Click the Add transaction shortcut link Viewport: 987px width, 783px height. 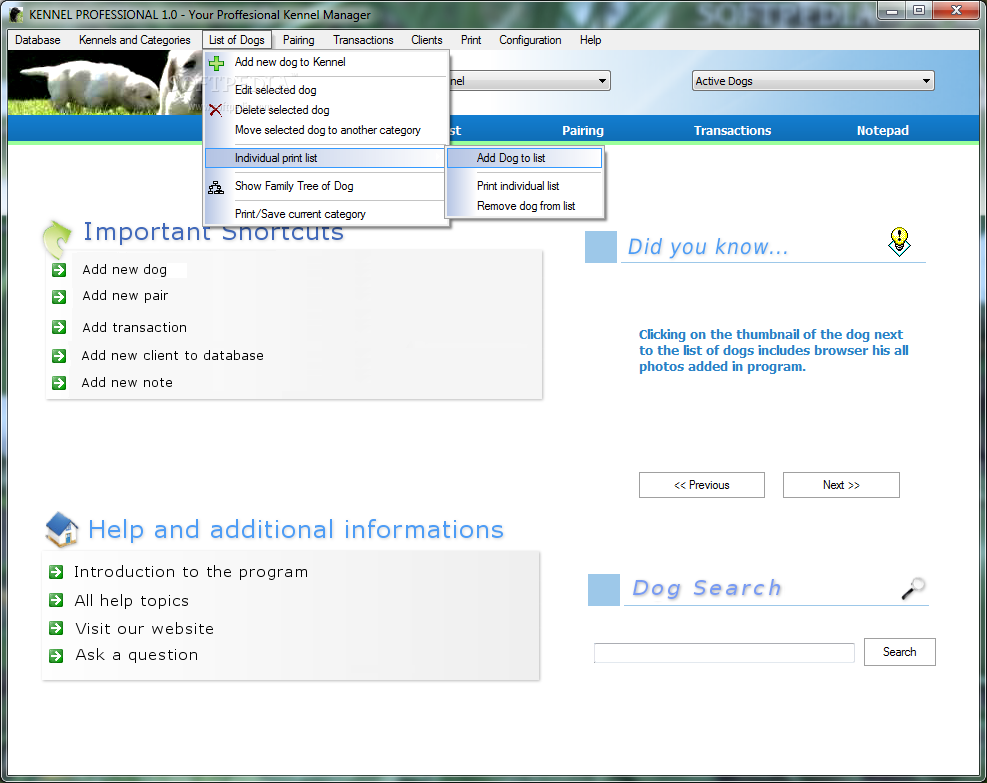[x=135, y=327]
